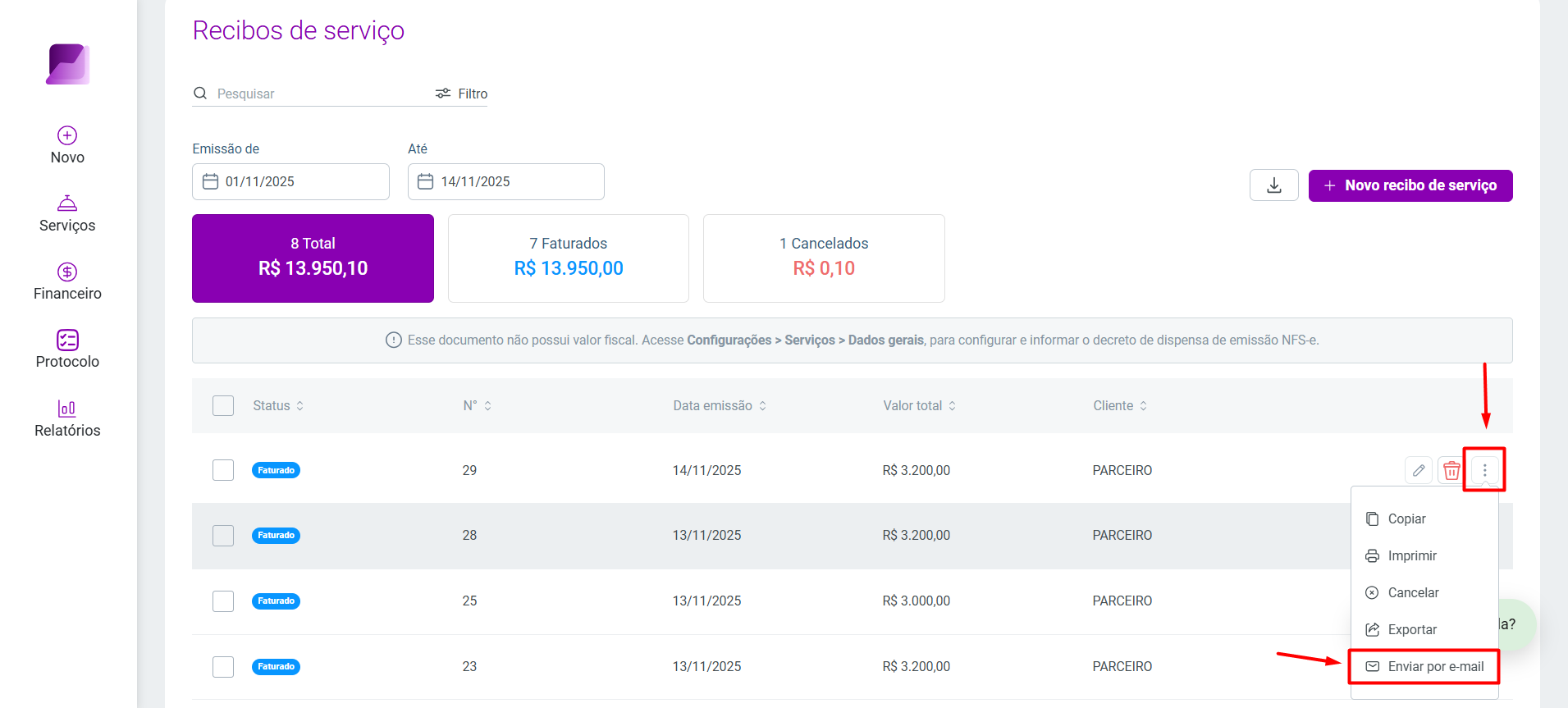Open the Serviços sidebar section
1568x708 pixels.
(67, 213)
